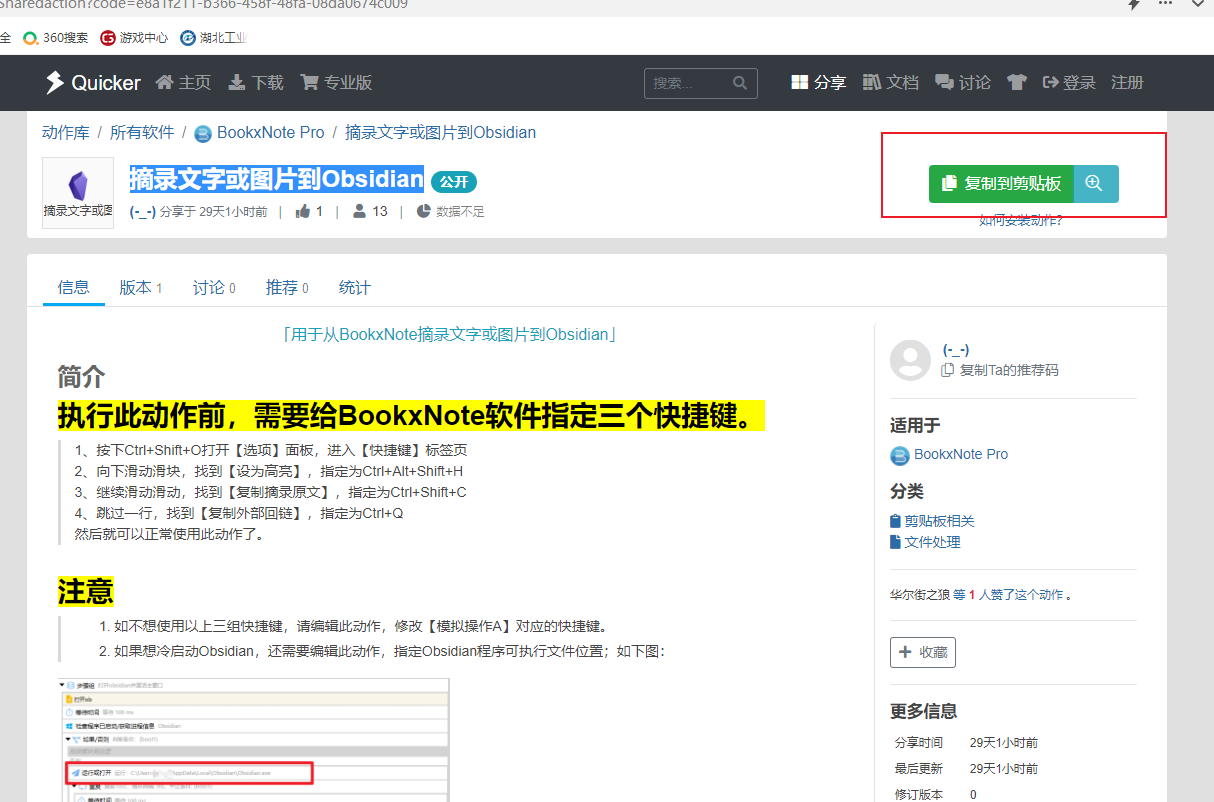
Task: Expand the chevron at the top right corner
Action: coord(1197,6)
